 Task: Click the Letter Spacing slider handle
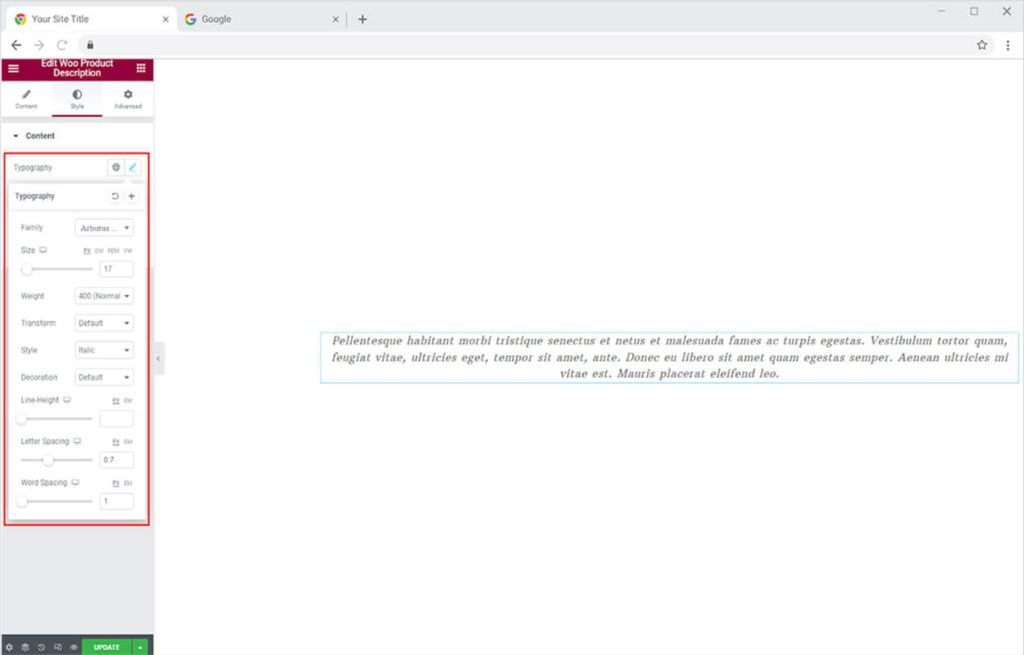click(48, 460)
